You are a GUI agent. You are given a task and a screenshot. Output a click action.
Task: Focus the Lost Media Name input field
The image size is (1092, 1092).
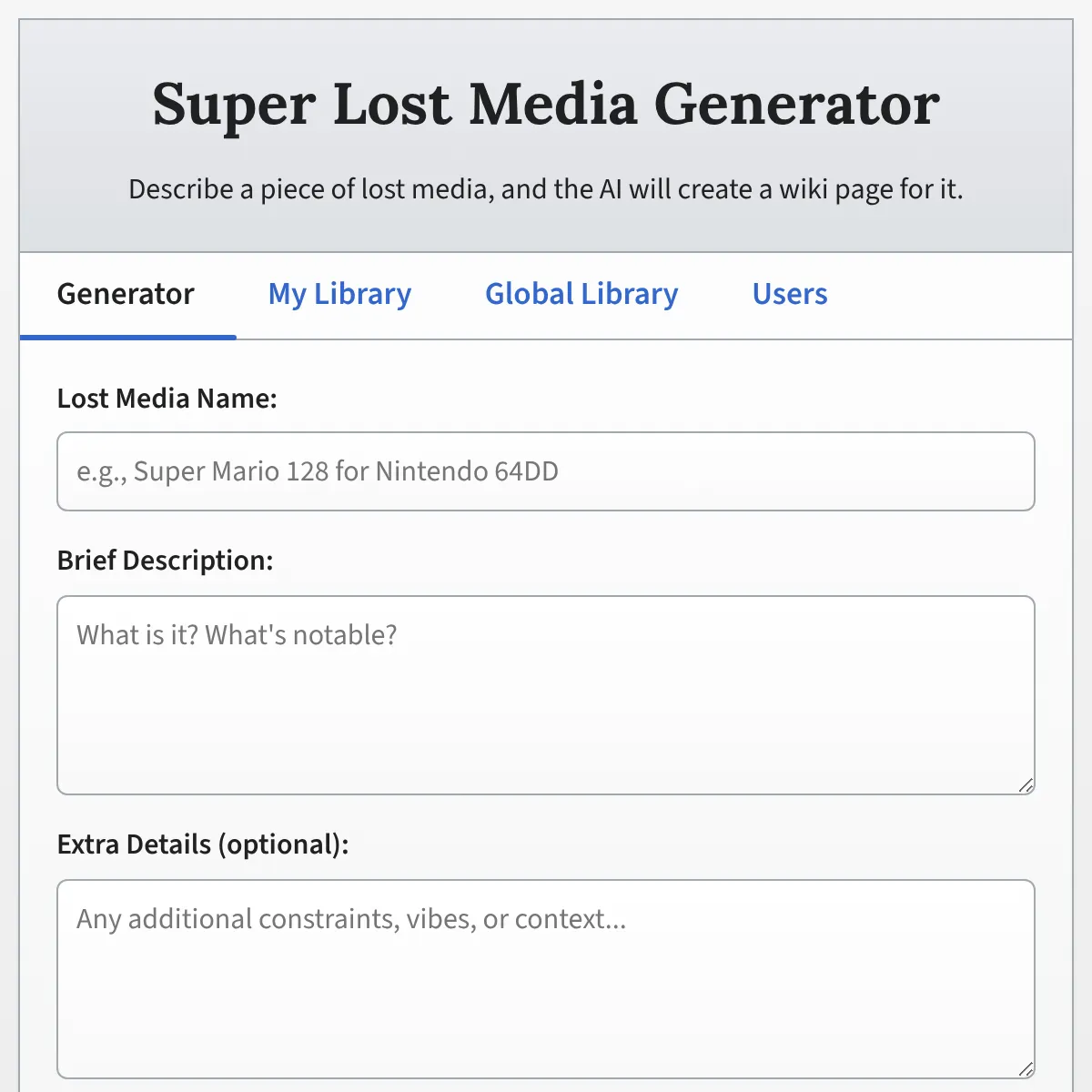546,471
